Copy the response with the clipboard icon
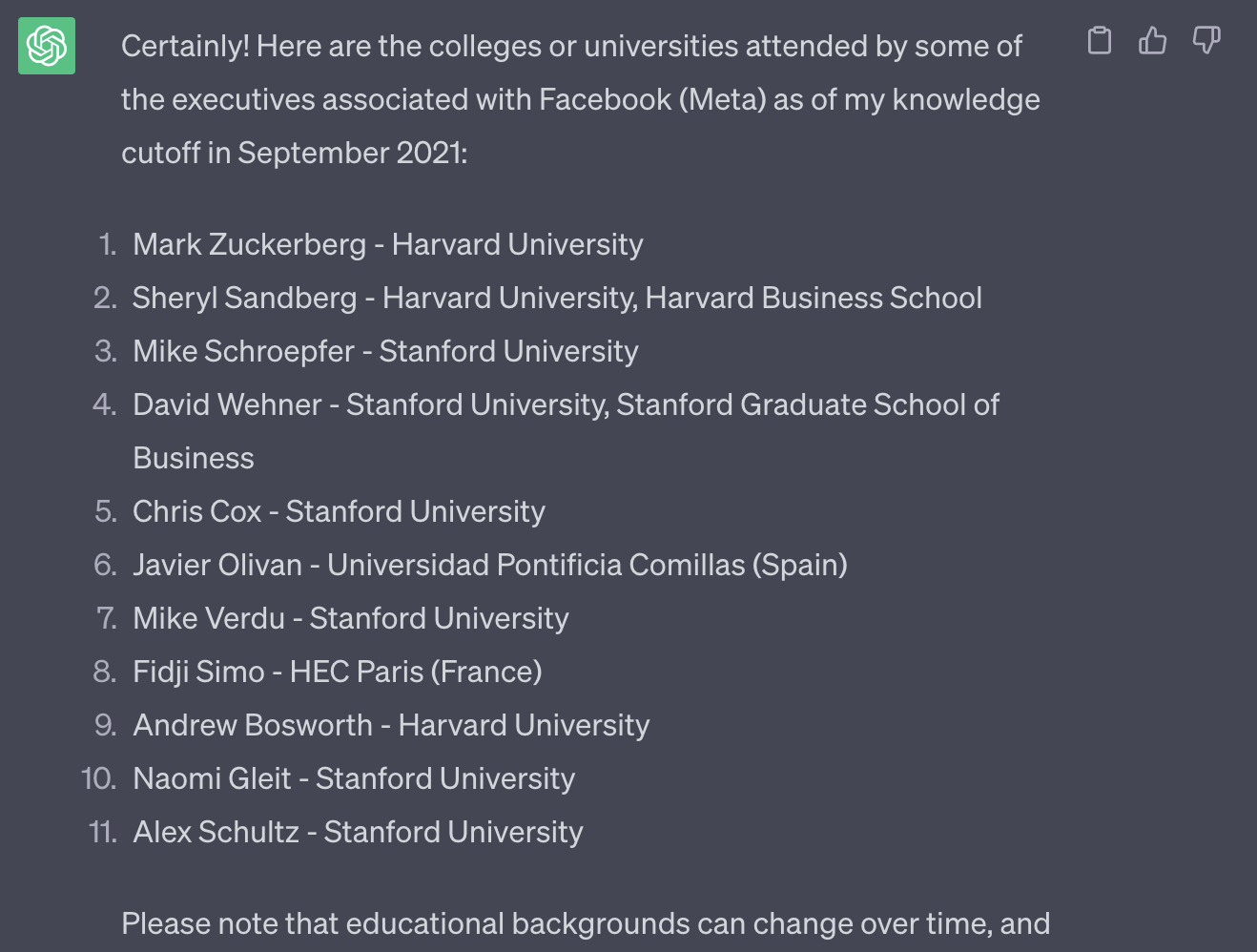The width and height of the screenshot is (1257, 952). [x=1100, y=40]
